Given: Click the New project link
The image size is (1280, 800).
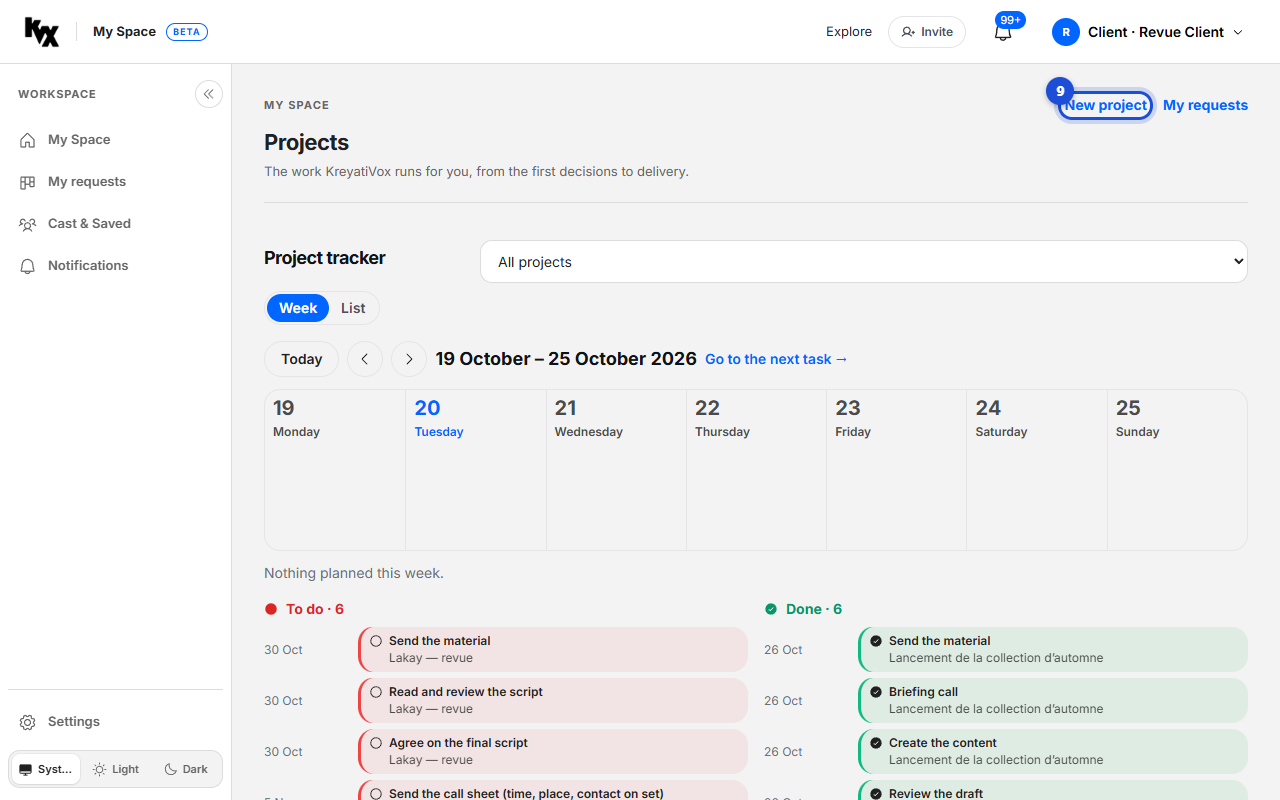Looking at the screenshot, I should point(1106,105).
